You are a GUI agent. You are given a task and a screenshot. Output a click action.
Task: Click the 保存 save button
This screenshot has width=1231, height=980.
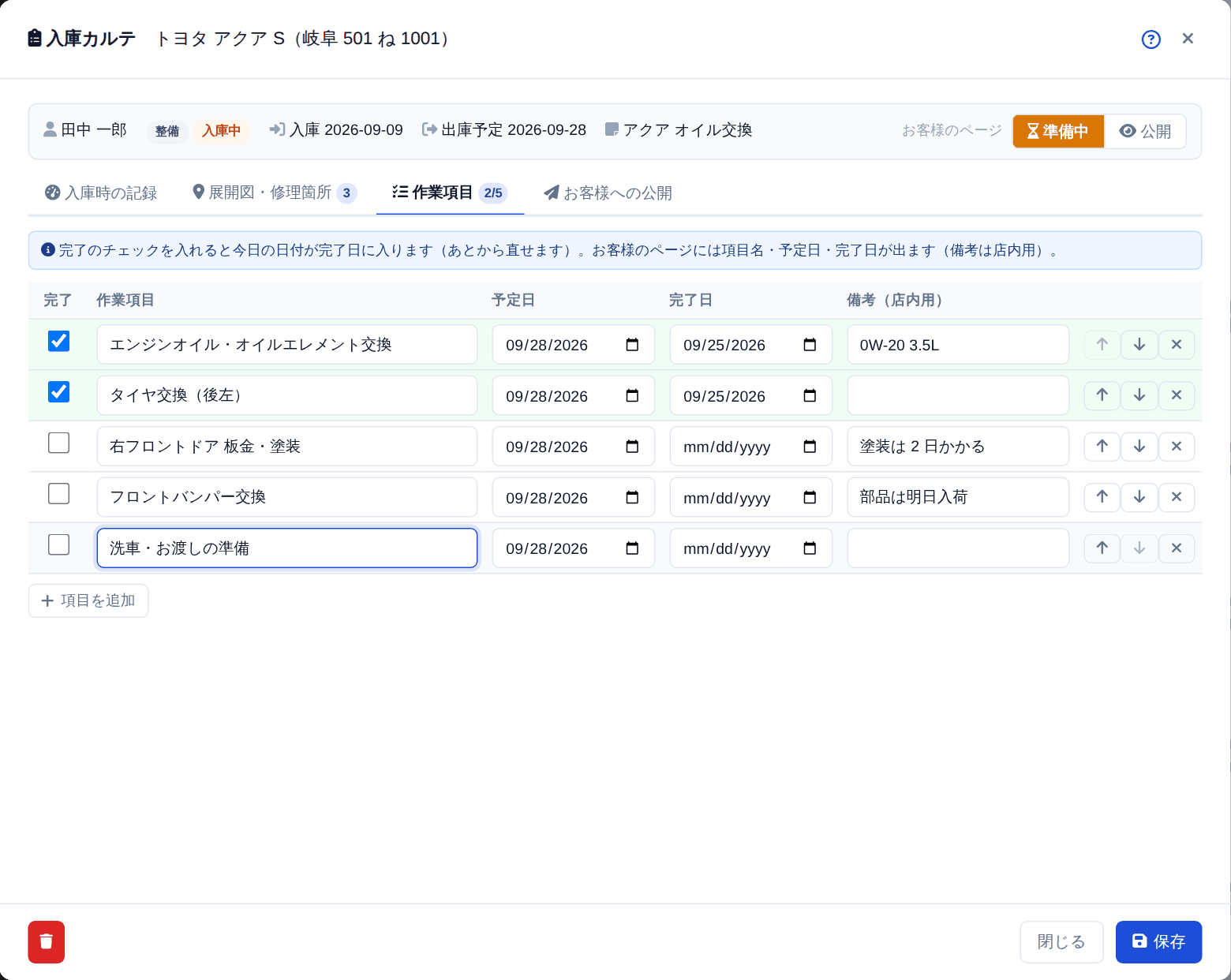(x=1158, y=942)
